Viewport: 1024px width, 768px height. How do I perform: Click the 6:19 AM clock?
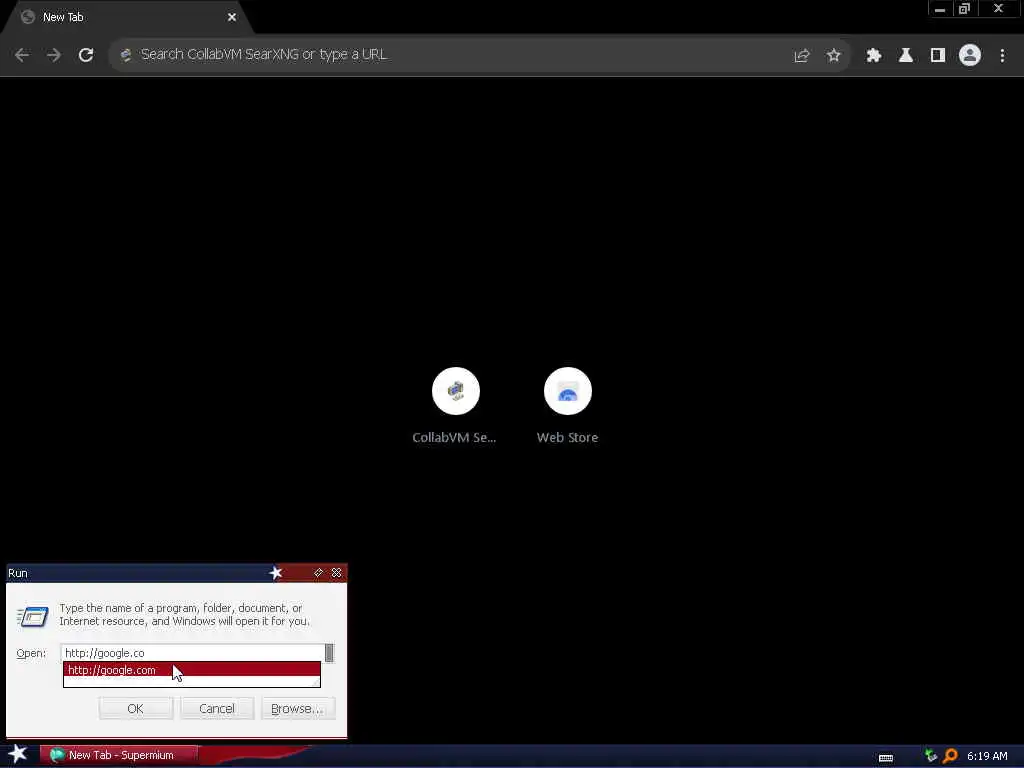tap(987, 756)
